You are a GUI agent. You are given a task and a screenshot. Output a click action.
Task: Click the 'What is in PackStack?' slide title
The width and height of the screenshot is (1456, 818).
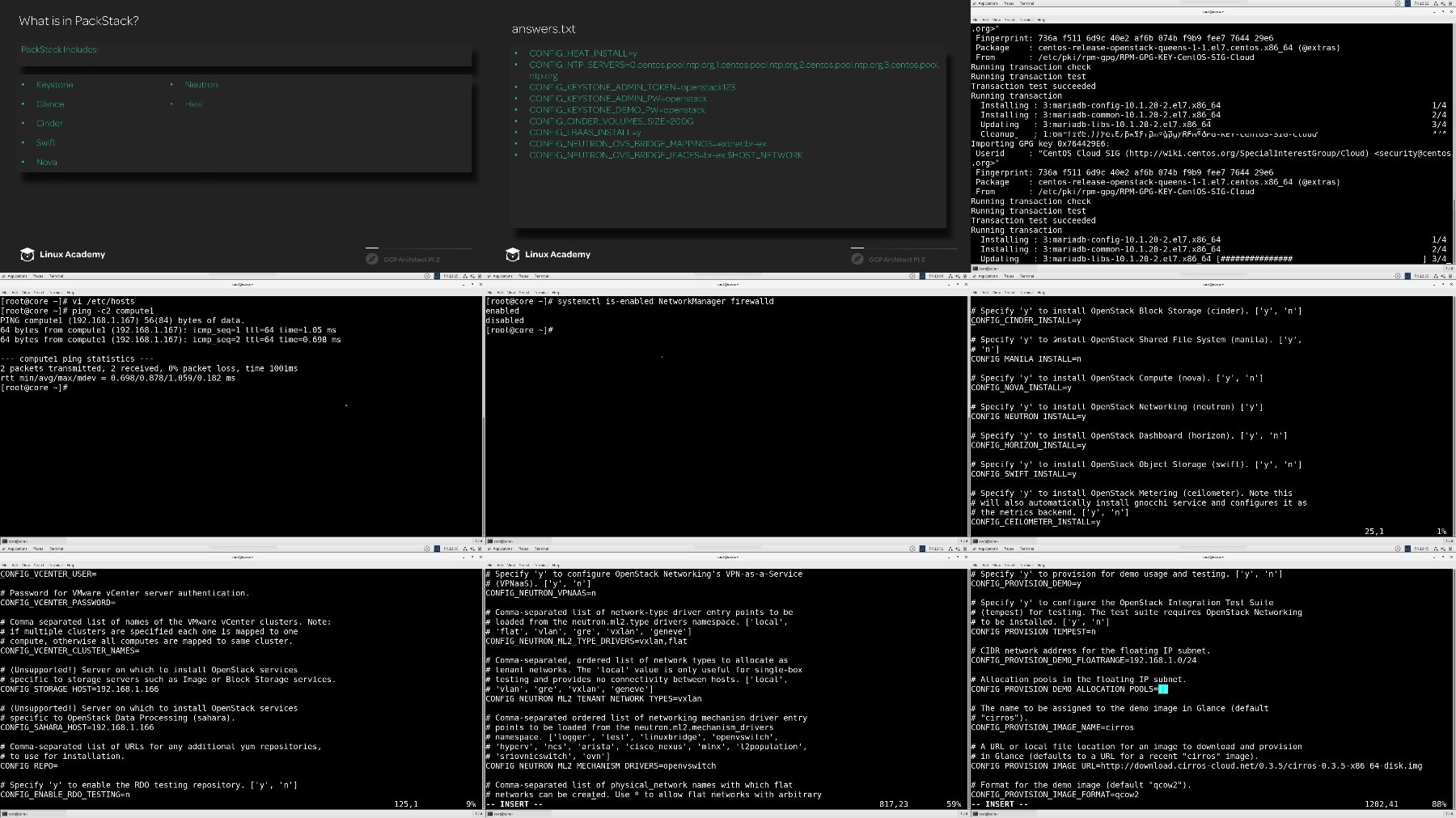[78, 21]
